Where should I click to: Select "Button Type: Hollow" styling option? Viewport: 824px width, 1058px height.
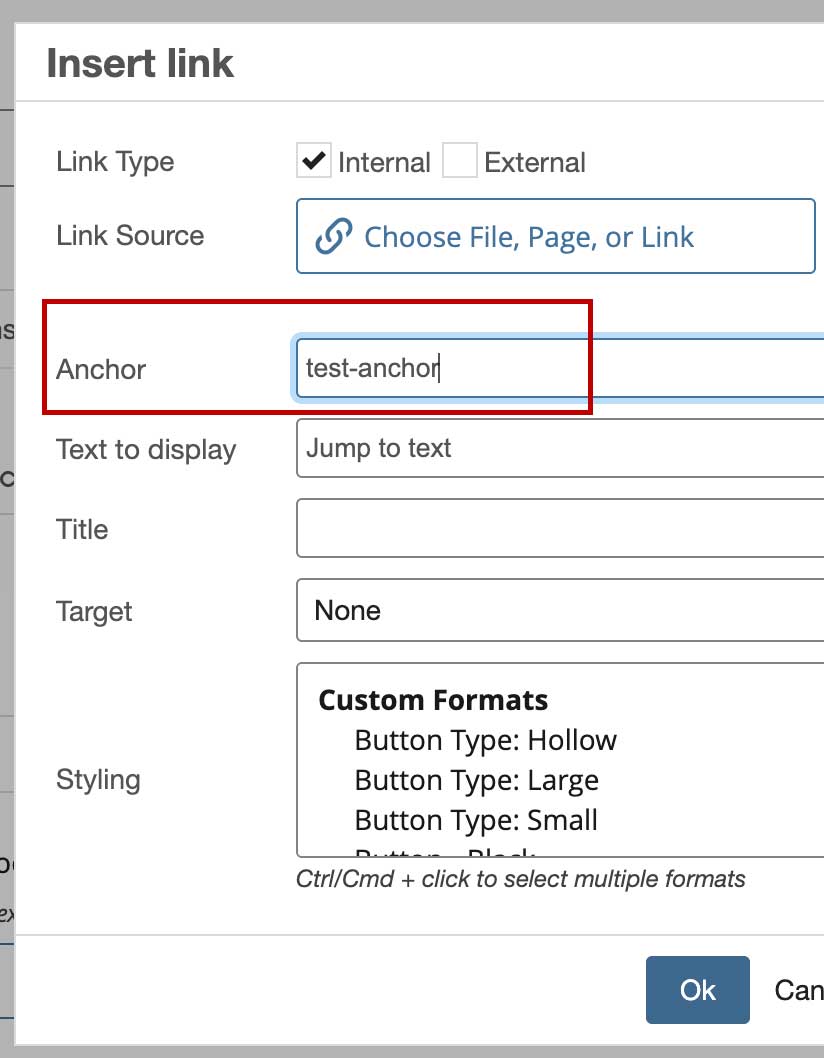click(x=486, y=740)
